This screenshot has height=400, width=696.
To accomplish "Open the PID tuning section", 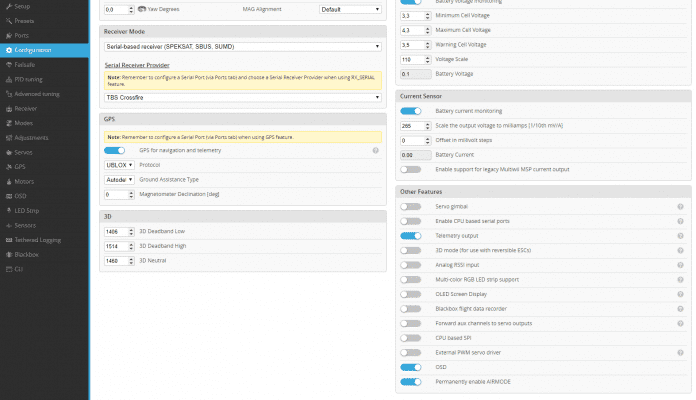I will [x=27, y=78].
